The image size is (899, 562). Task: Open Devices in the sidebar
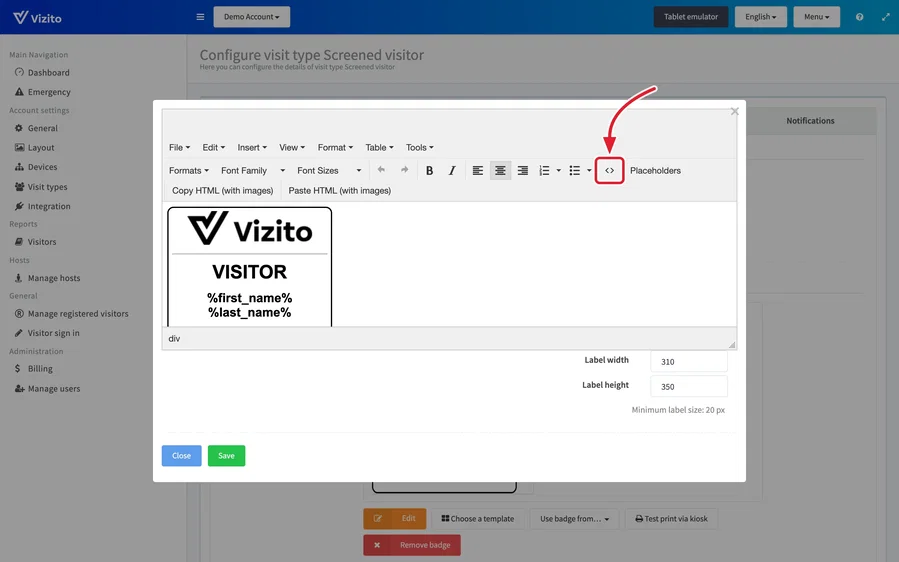36,167
